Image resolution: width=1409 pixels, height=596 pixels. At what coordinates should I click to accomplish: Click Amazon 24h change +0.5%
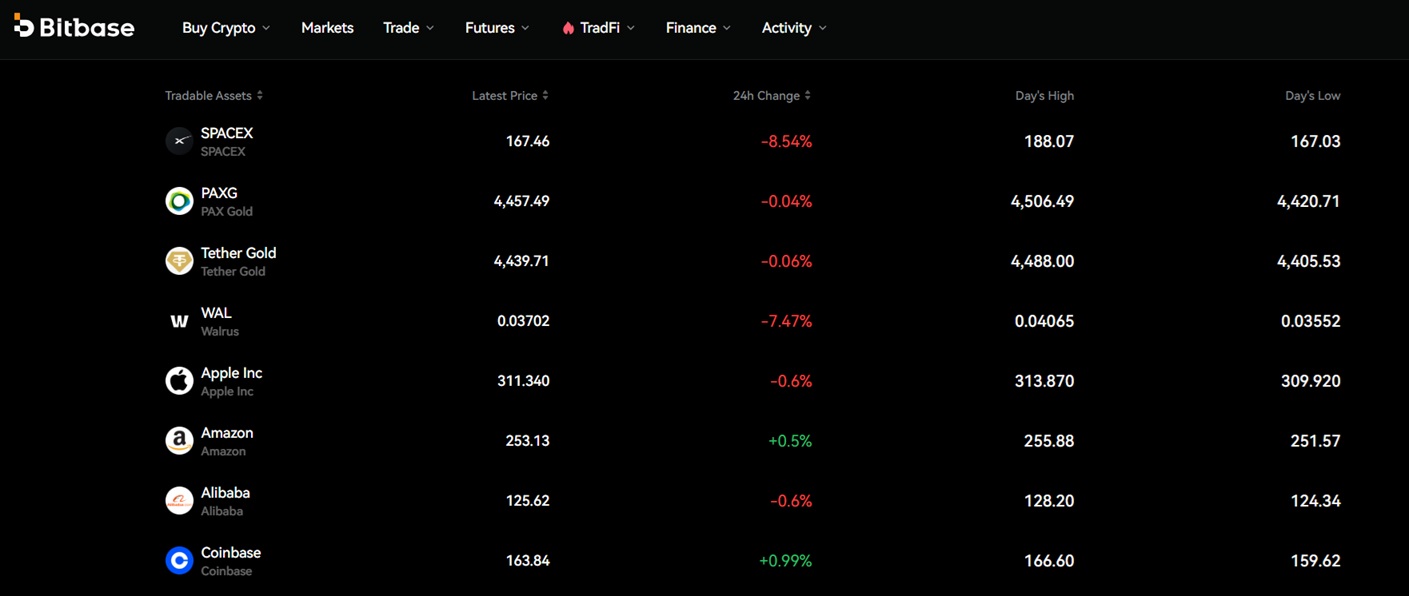coord(790,441)
